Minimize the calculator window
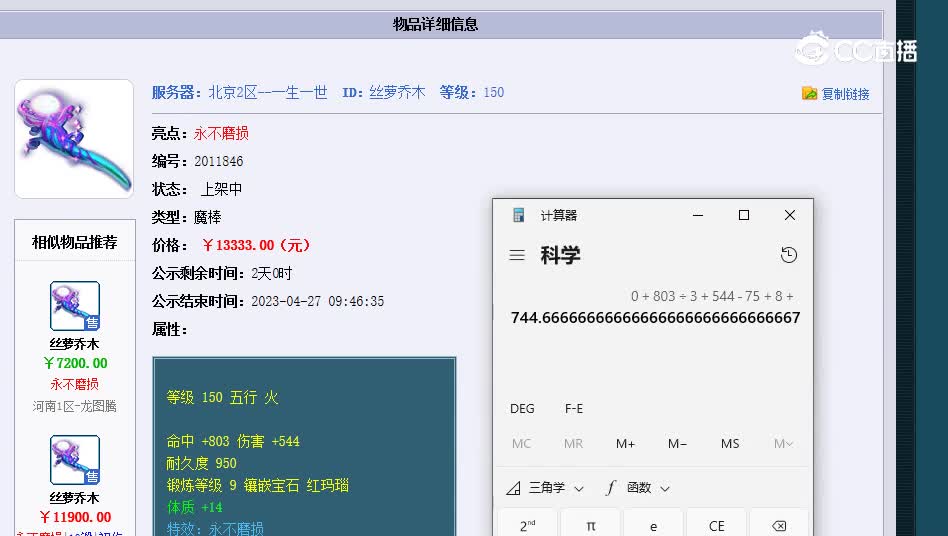948x536 pixels. 698,215
